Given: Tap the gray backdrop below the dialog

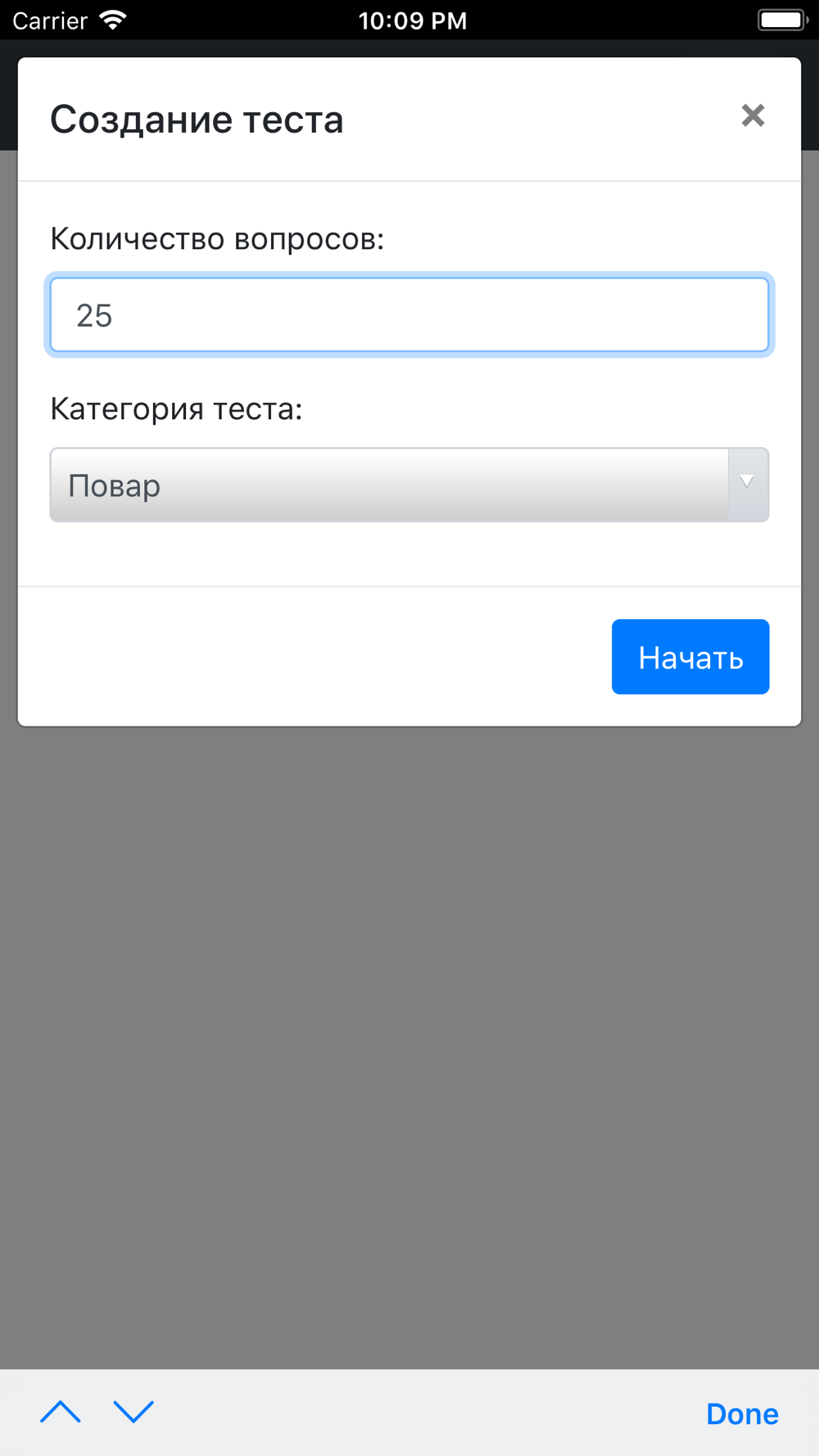Looking at the screenshot, I should [409, 1048].
